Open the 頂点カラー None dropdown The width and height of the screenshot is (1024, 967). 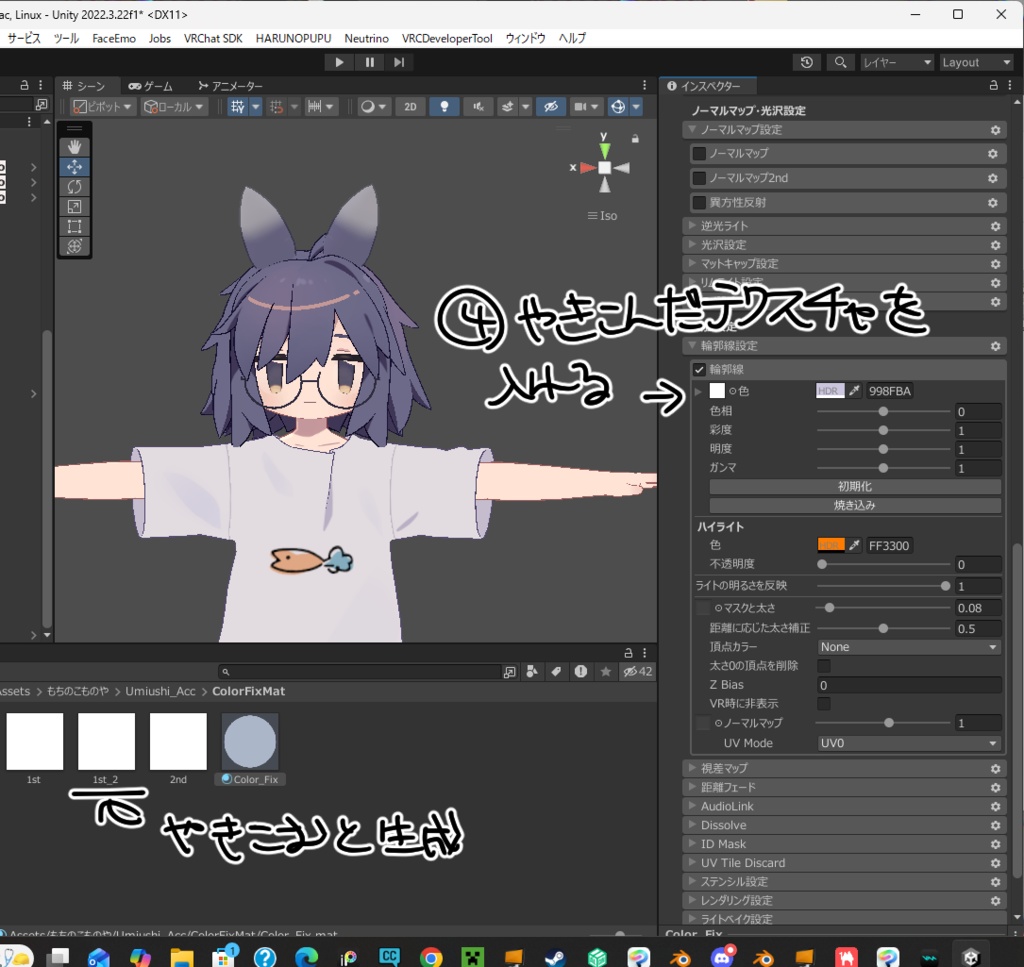[909, 647]
